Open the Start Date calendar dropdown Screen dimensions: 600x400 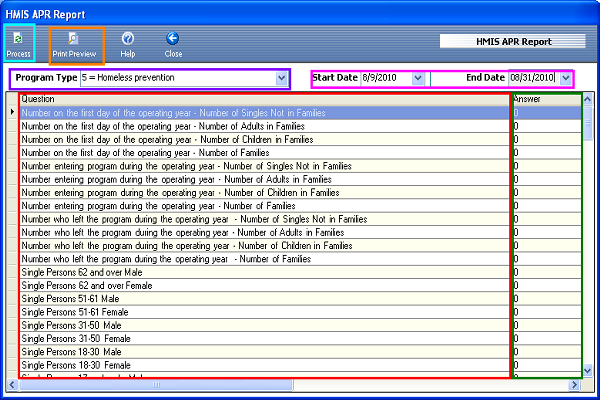(418, 78)
